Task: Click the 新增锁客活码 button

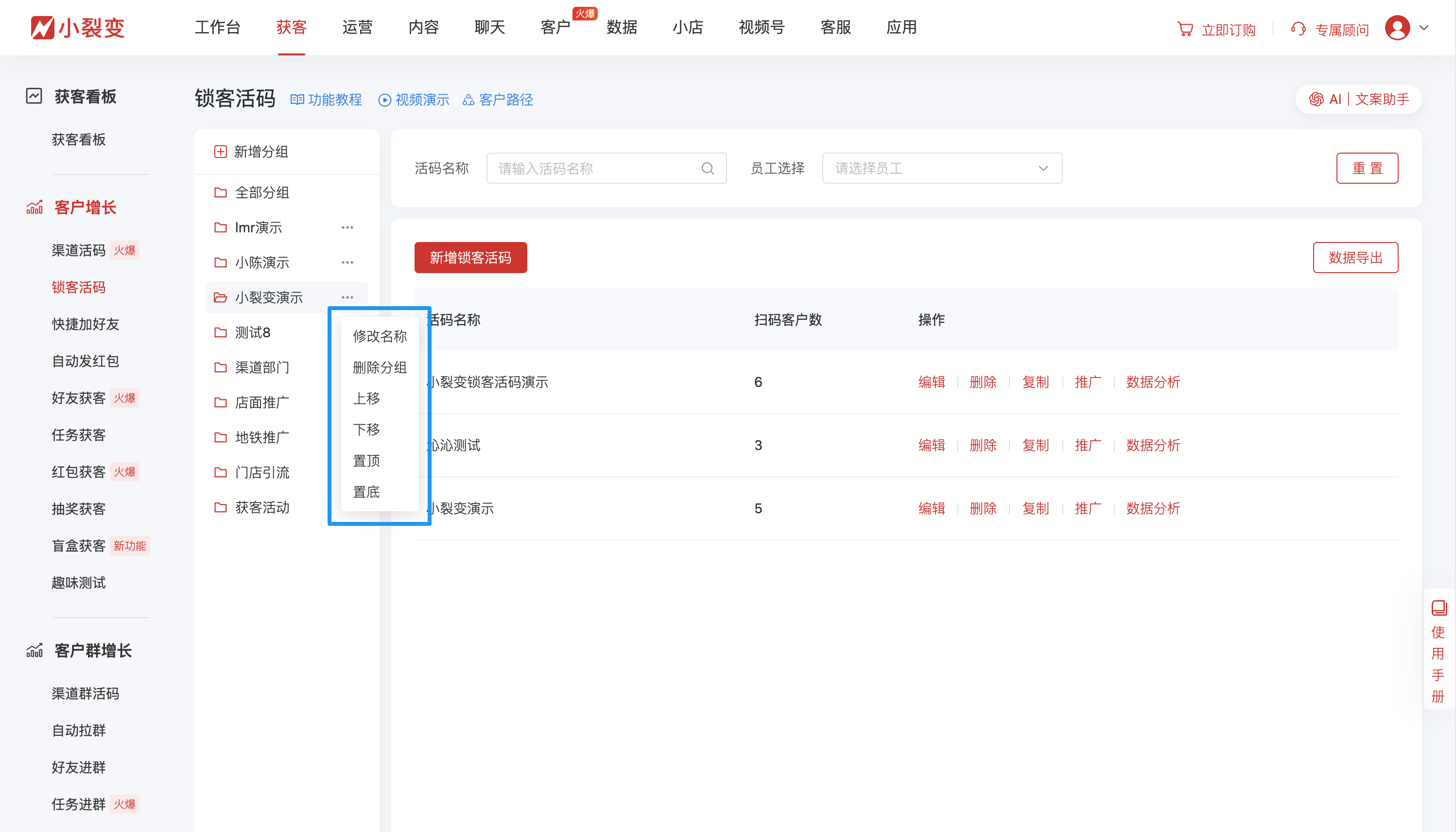Action: (x=470, y=258)
